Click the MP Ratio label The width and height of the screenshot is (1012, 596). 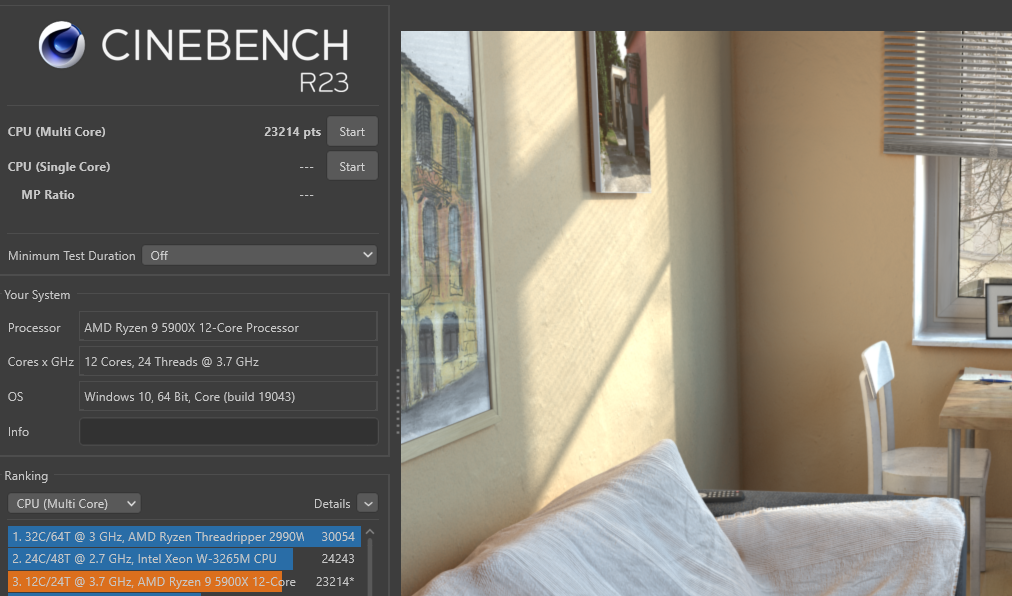(48, 195)
